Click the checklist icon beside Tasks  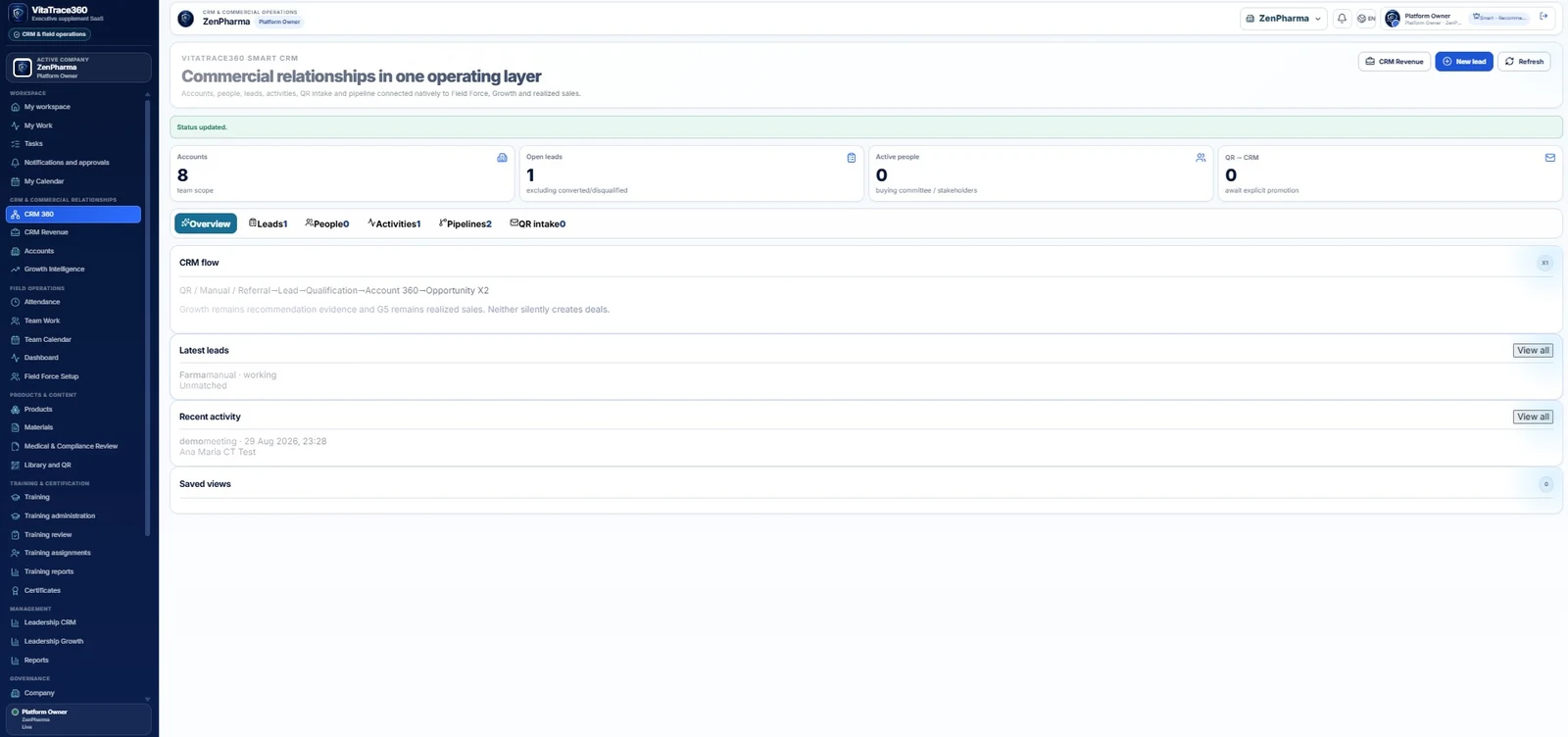pos(15,144)
